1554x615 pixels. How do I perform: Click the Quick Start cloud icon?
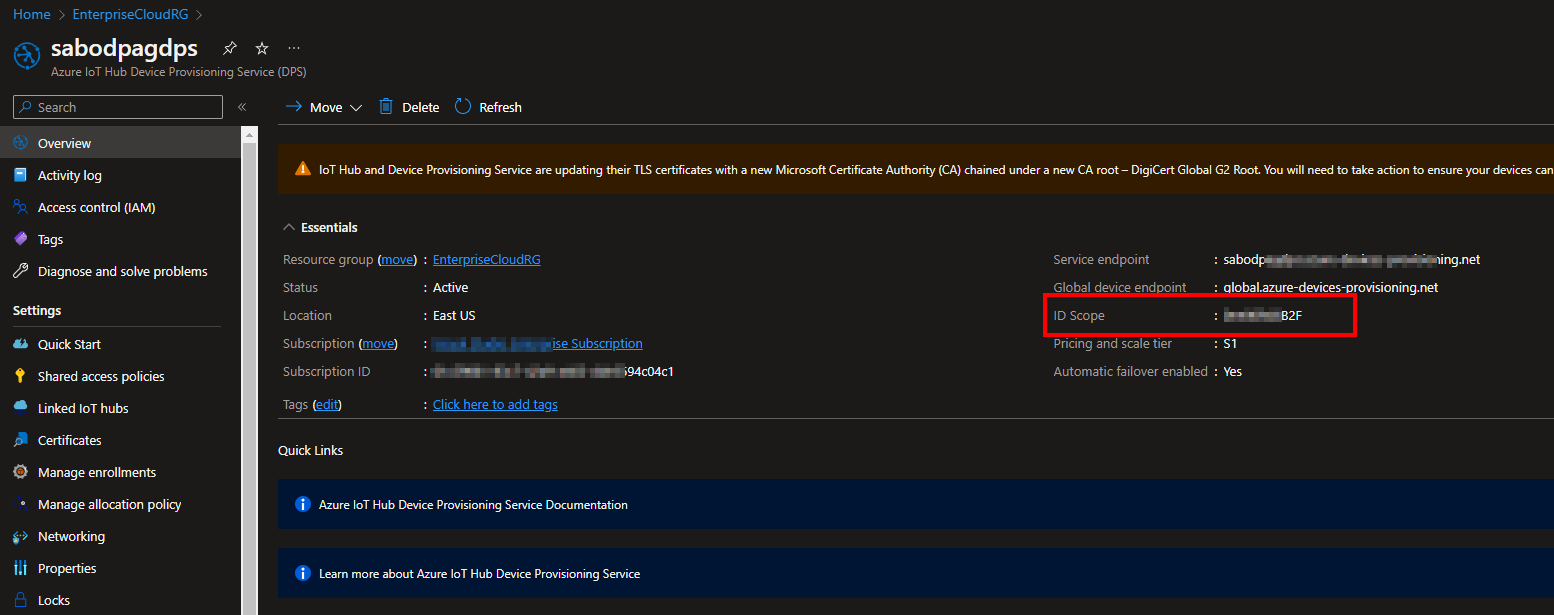pyautogui.click(x=20, y=344)
